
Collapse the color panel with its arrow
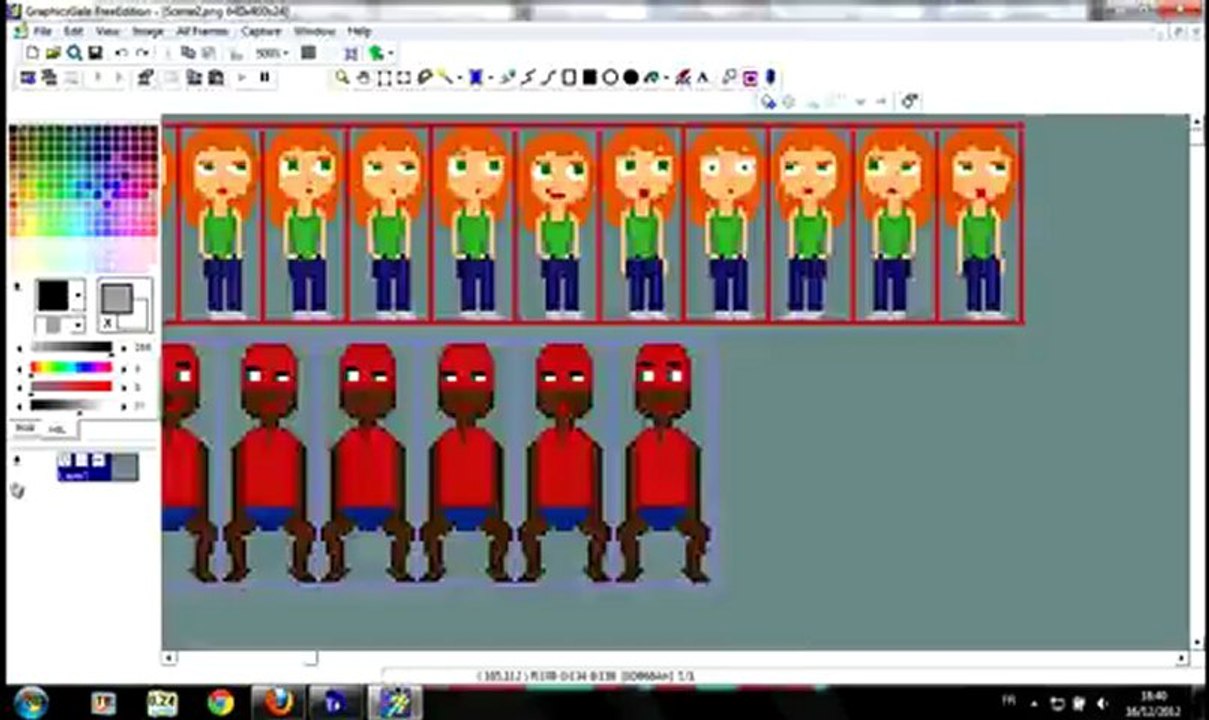click(x=17, y=286)
